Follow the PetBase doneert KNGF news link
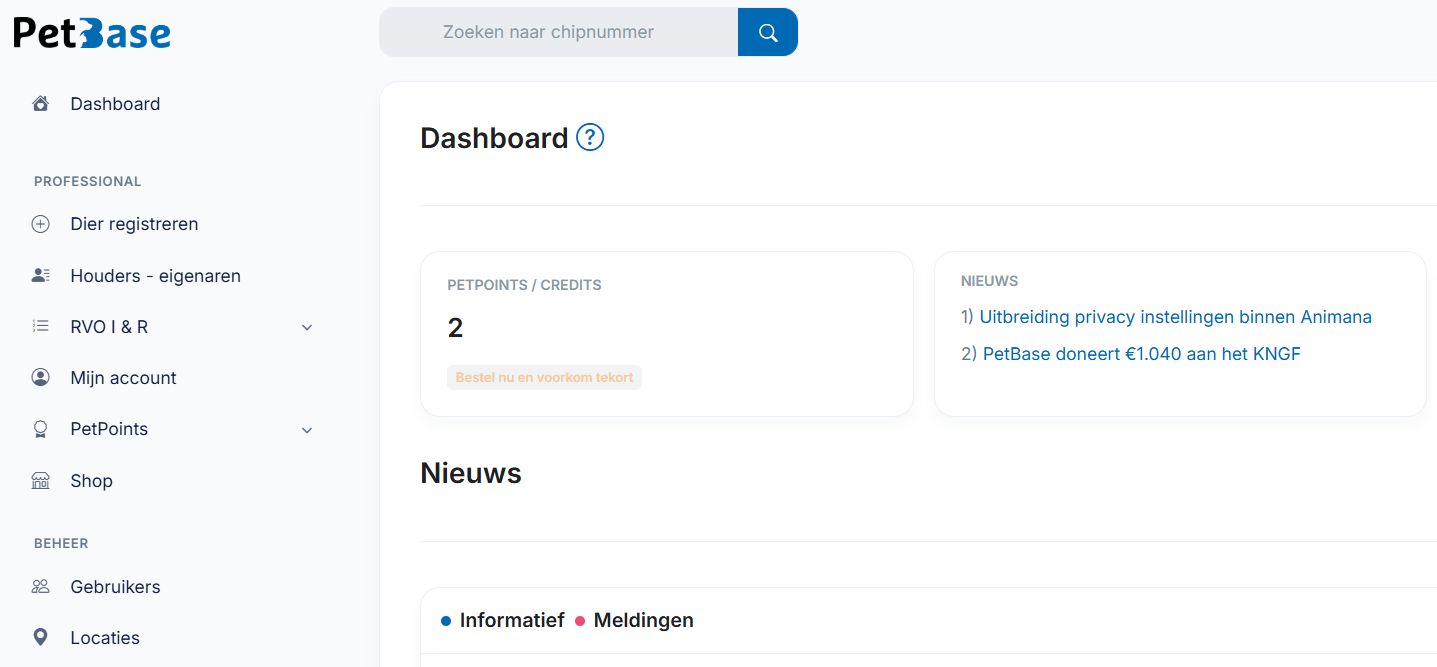Image resolution: width=1437 pixels, height=667 pixels. click(x=1140, y=353)
